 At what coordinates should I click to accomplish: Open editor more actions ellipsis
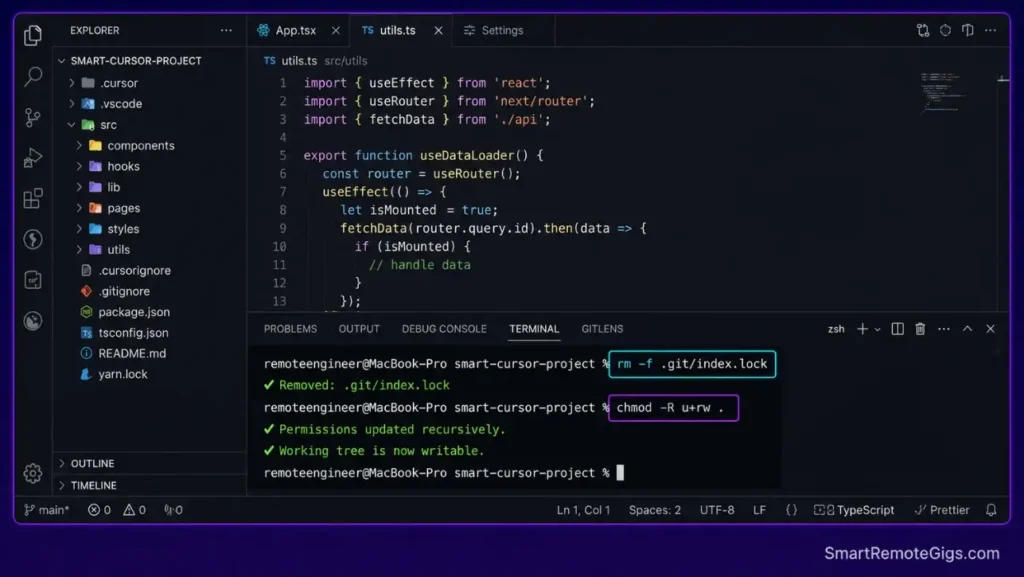coord(991,30)
